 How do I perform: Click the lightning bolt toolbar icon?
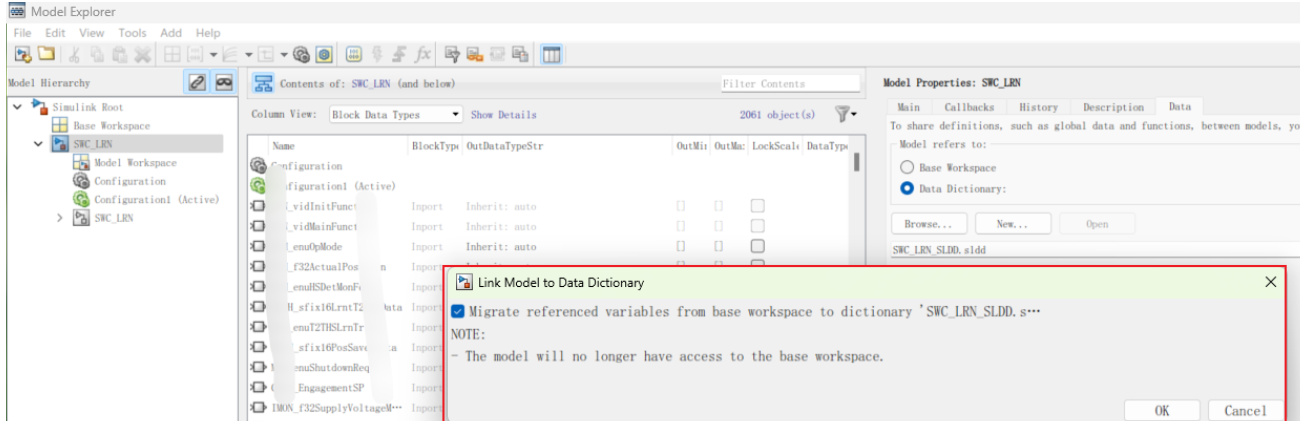click(377, 55)
